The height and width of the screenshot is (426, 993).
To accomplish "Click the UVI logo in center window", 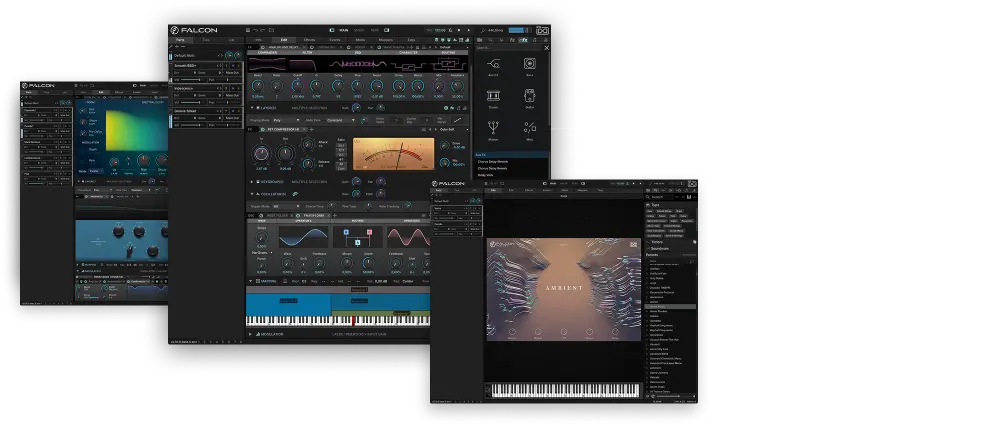I will (x=543, y=30).
